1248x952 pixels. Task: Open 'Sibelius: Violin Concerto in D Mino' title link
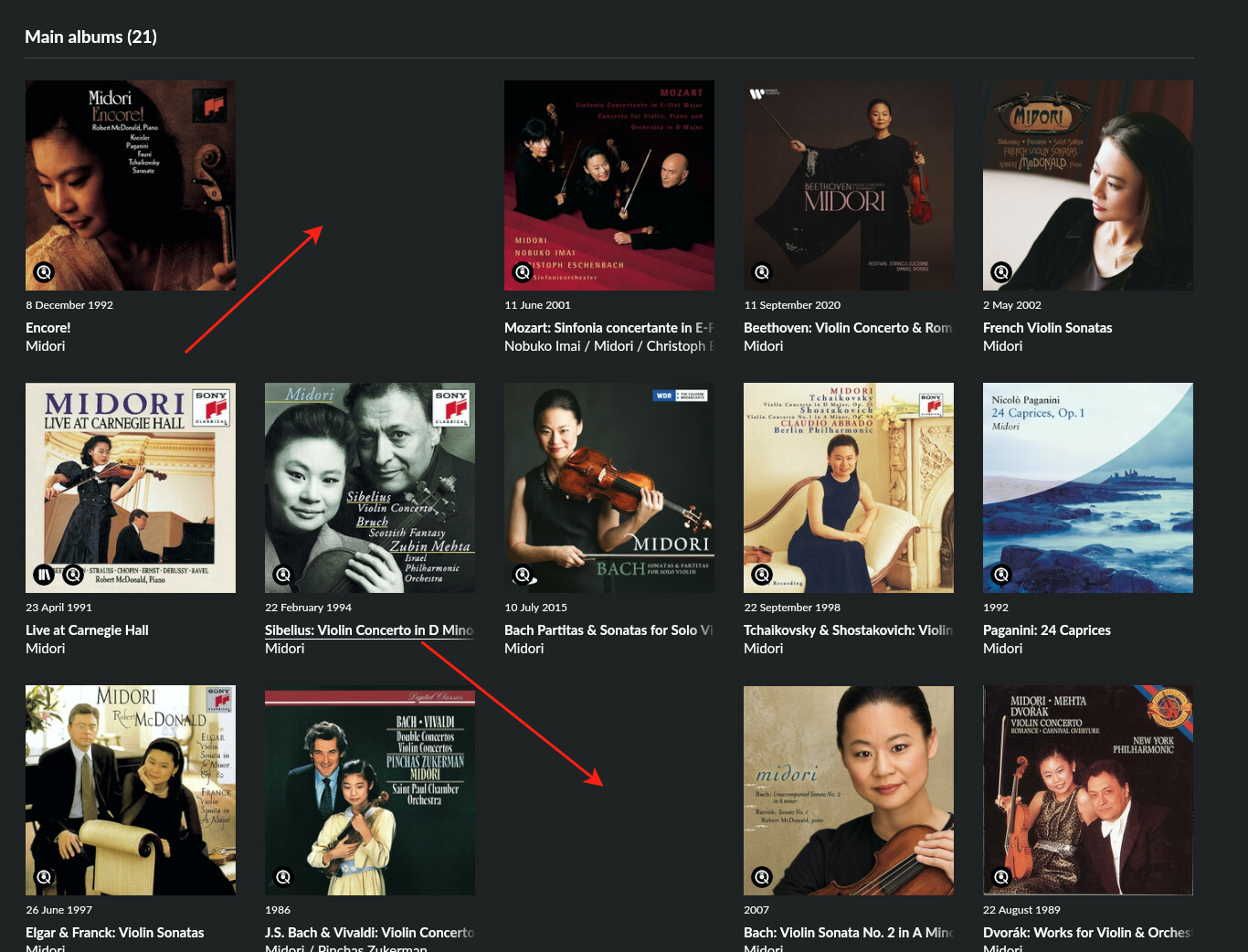[x=369, y=630]
